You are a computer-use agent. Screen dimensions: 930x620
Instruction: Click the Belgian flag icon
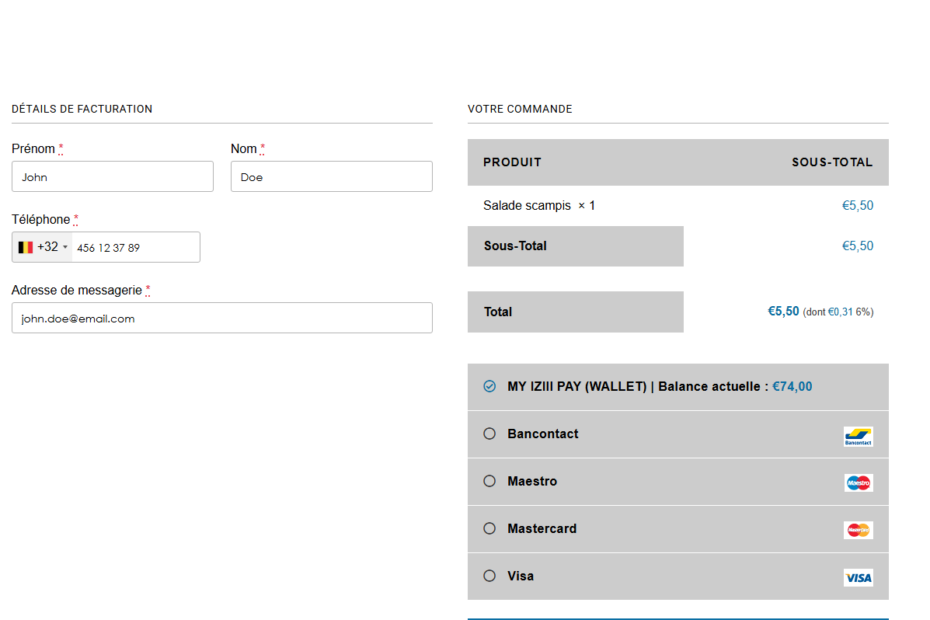coord(26,247)
